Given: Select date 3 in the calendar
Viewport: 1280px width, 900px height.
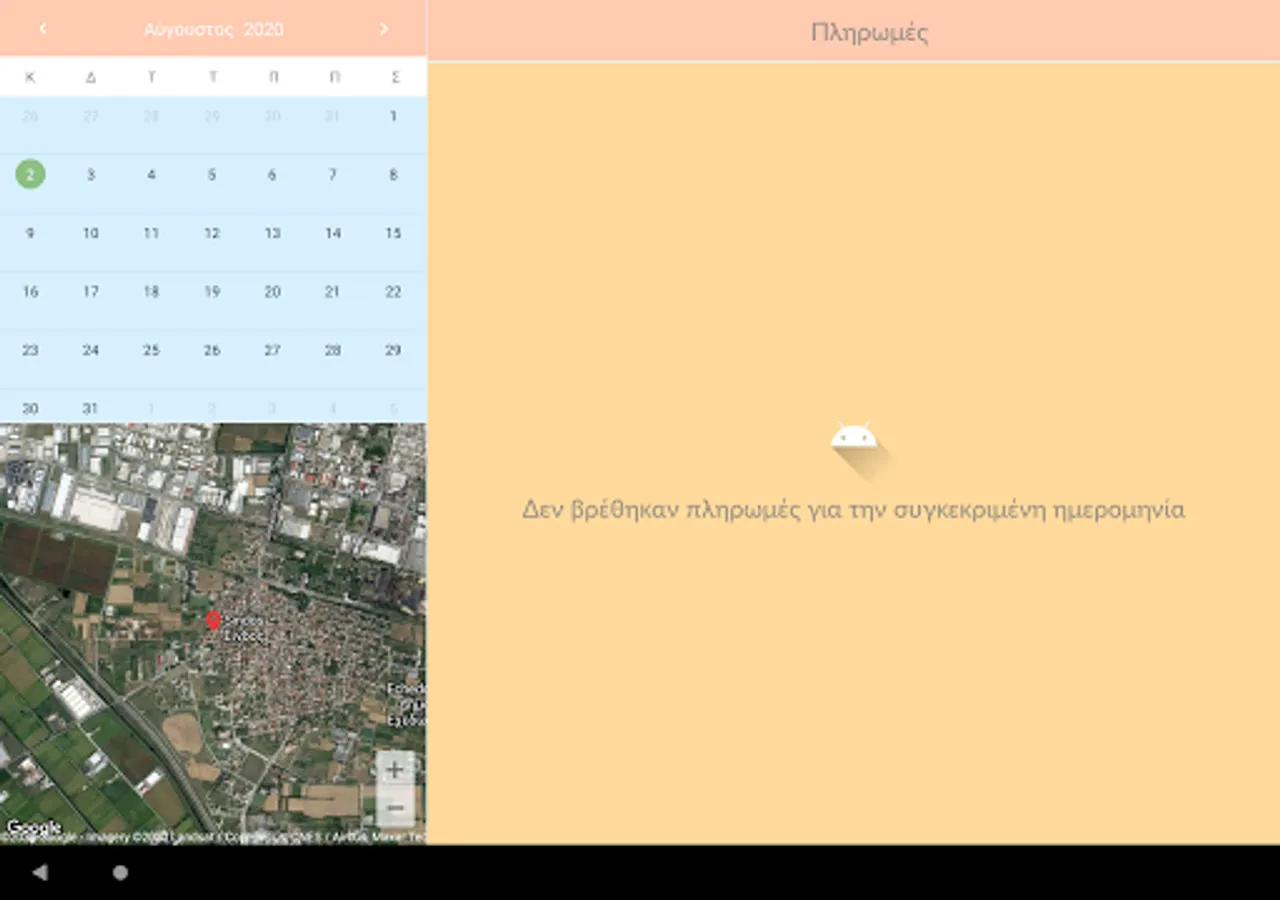Looking at the screenshot, I should [91, 175].
